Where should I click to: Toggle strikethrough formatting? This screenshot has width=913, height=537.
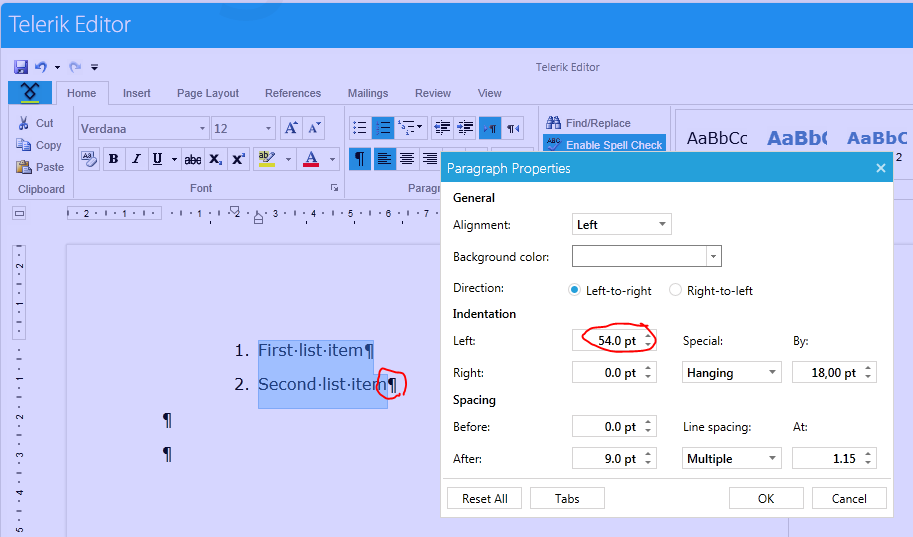tap(193, 158)
